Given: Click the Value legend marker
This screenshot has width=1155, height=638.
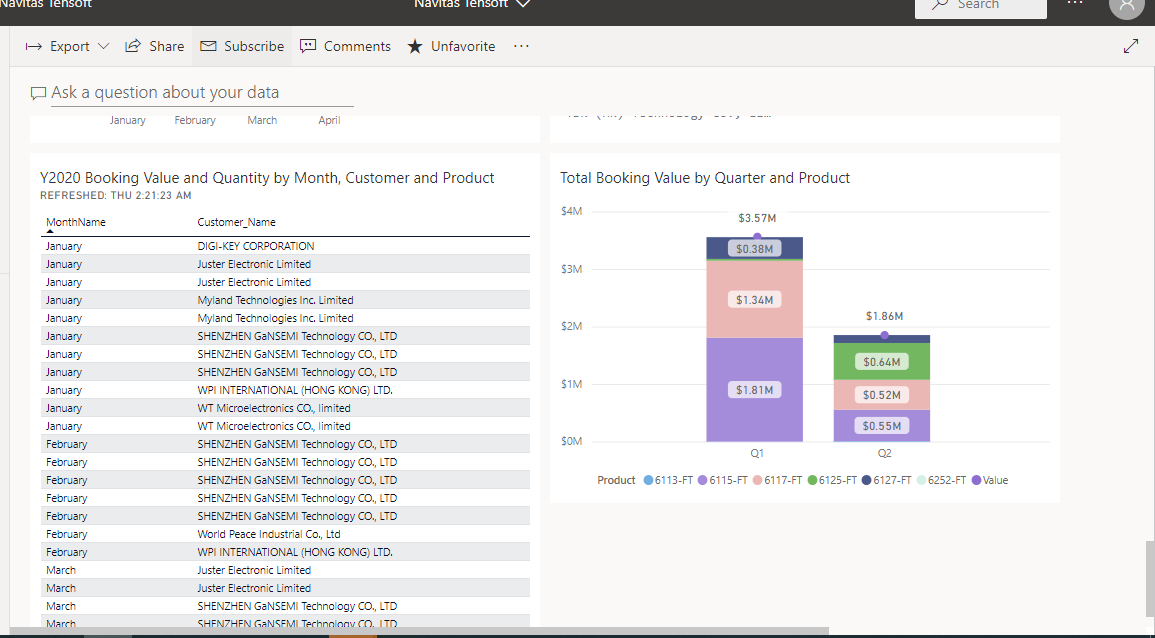Looking at the screenshot, I should click(x=976, y=480).
